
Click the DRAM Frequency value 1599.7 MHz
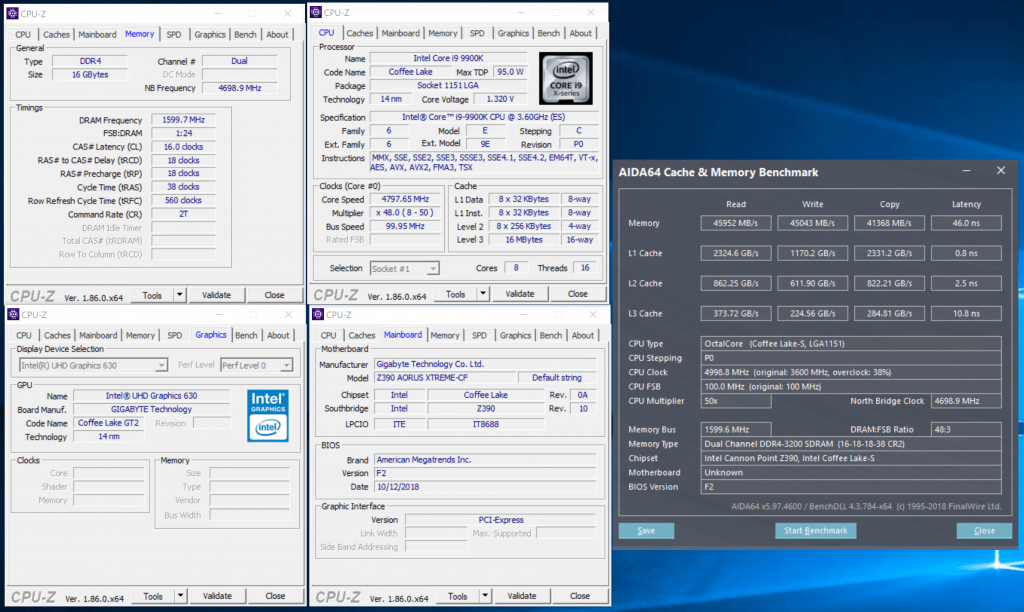click(184, 120)
